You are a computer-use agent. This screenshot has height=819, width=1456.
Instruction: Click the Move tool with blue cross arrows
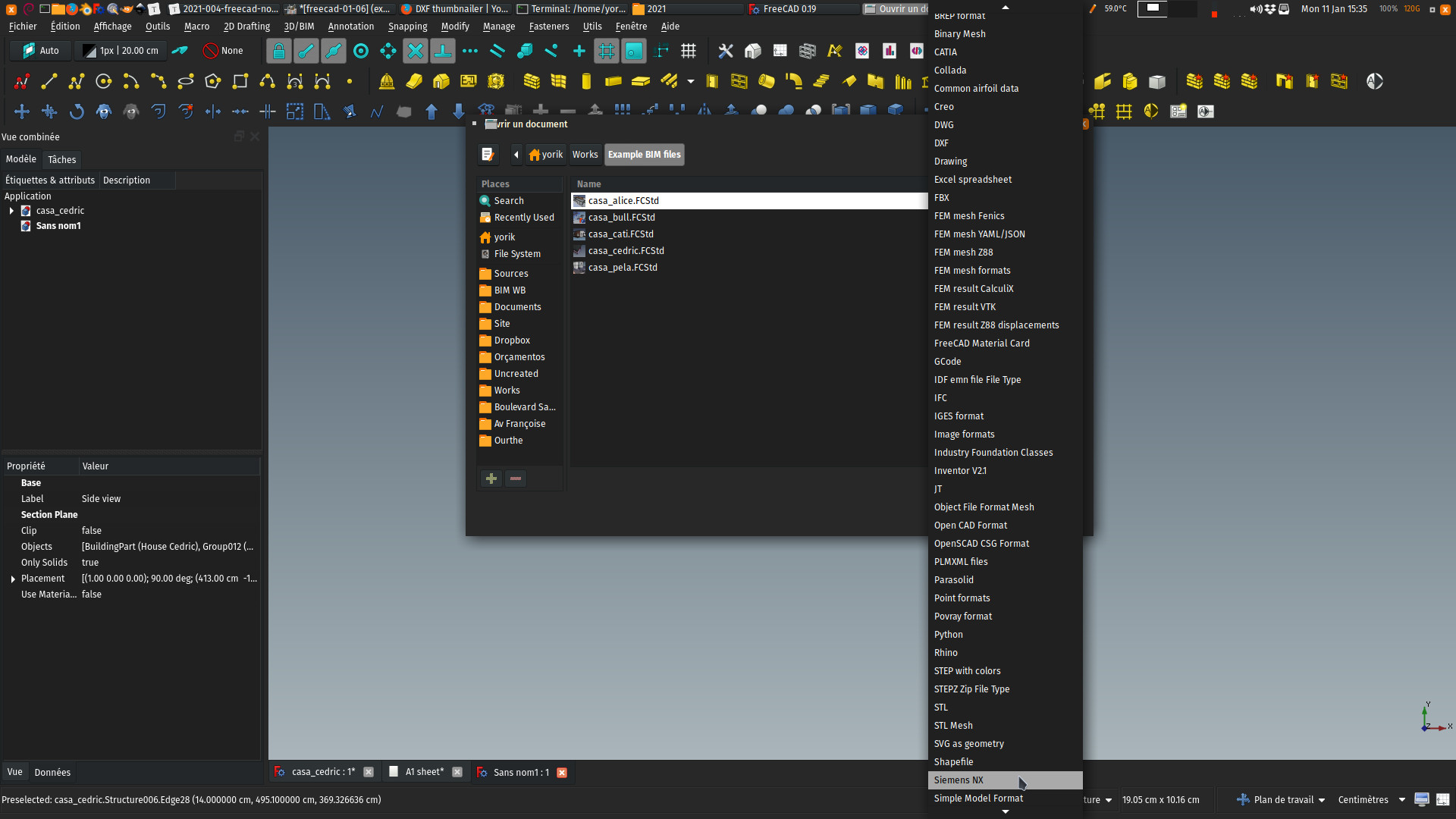pos(22,111)
